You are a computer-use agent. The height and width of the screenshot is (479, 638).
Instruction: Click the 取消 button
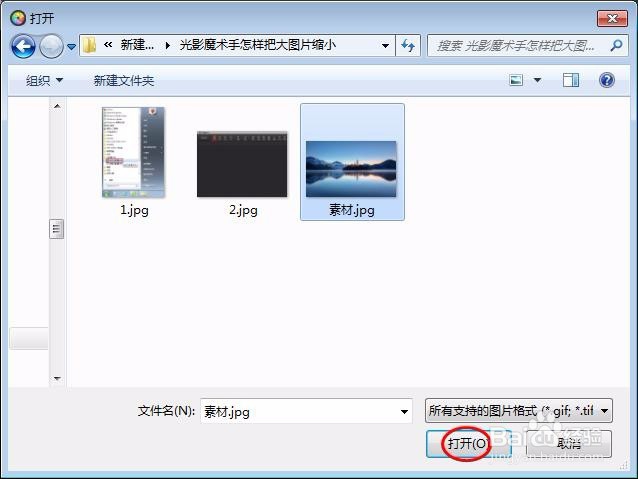pyautogui.click(x=569, y=444)
